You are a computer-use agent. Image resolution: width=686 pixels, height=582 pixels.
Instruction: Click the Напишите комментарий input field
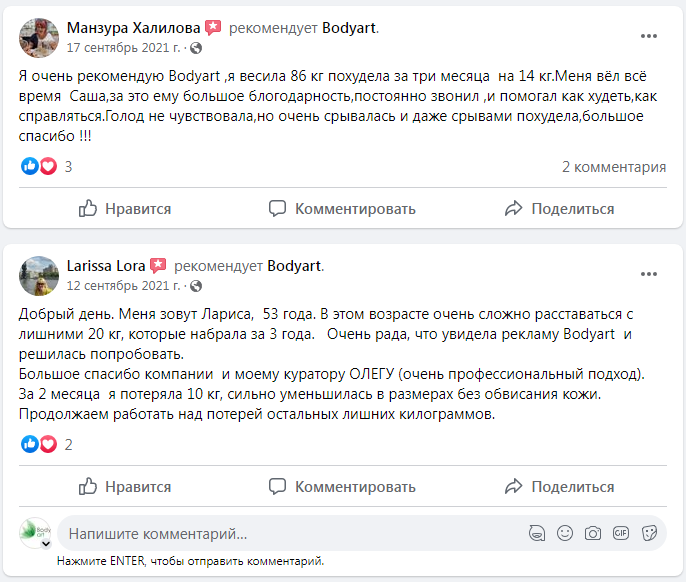290,533
